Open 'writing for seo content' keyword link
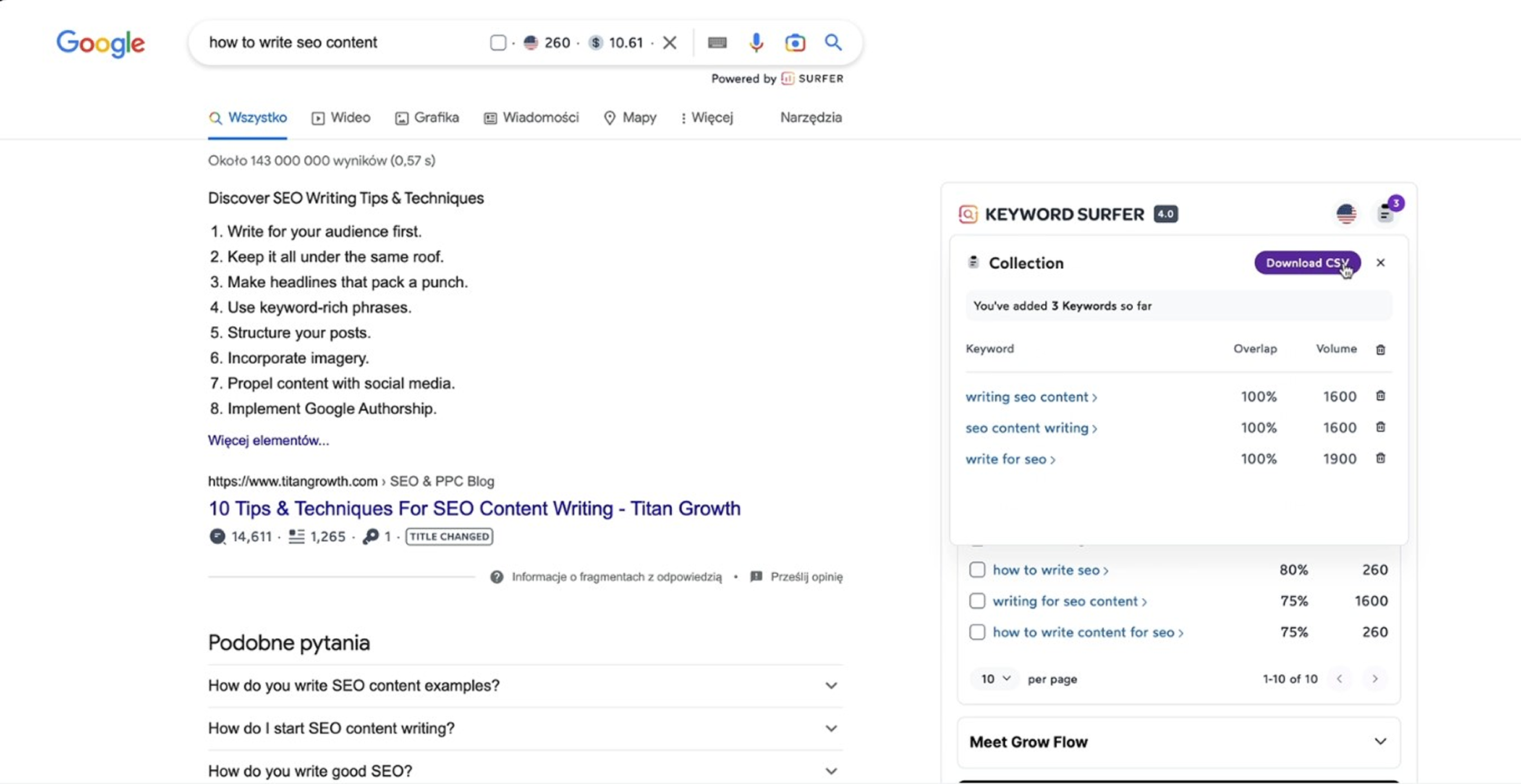1521x784 pixels. click(x=1069, y=601)
